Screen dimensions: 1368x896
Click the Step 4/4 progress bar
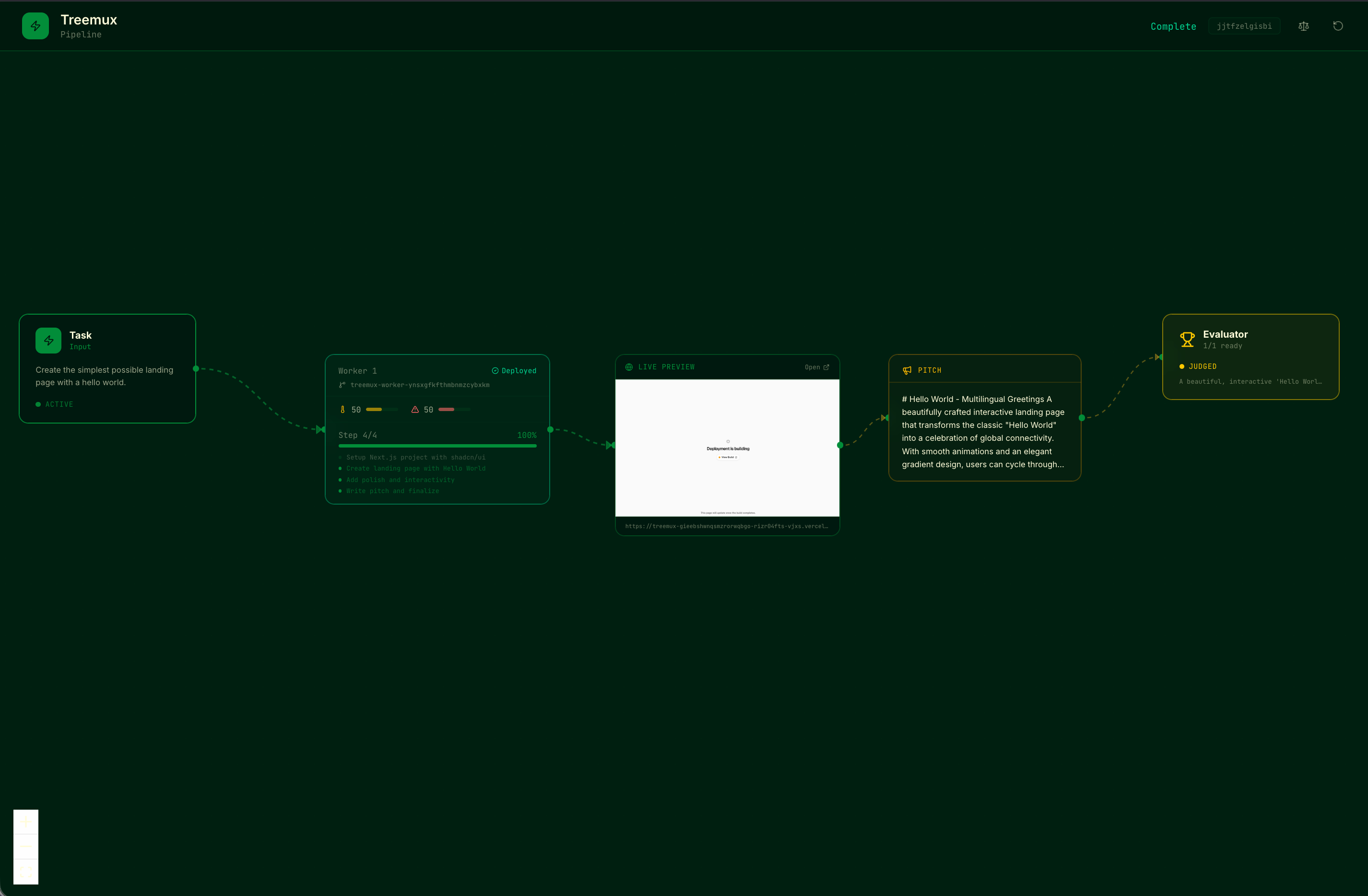[x=437, y=446]
